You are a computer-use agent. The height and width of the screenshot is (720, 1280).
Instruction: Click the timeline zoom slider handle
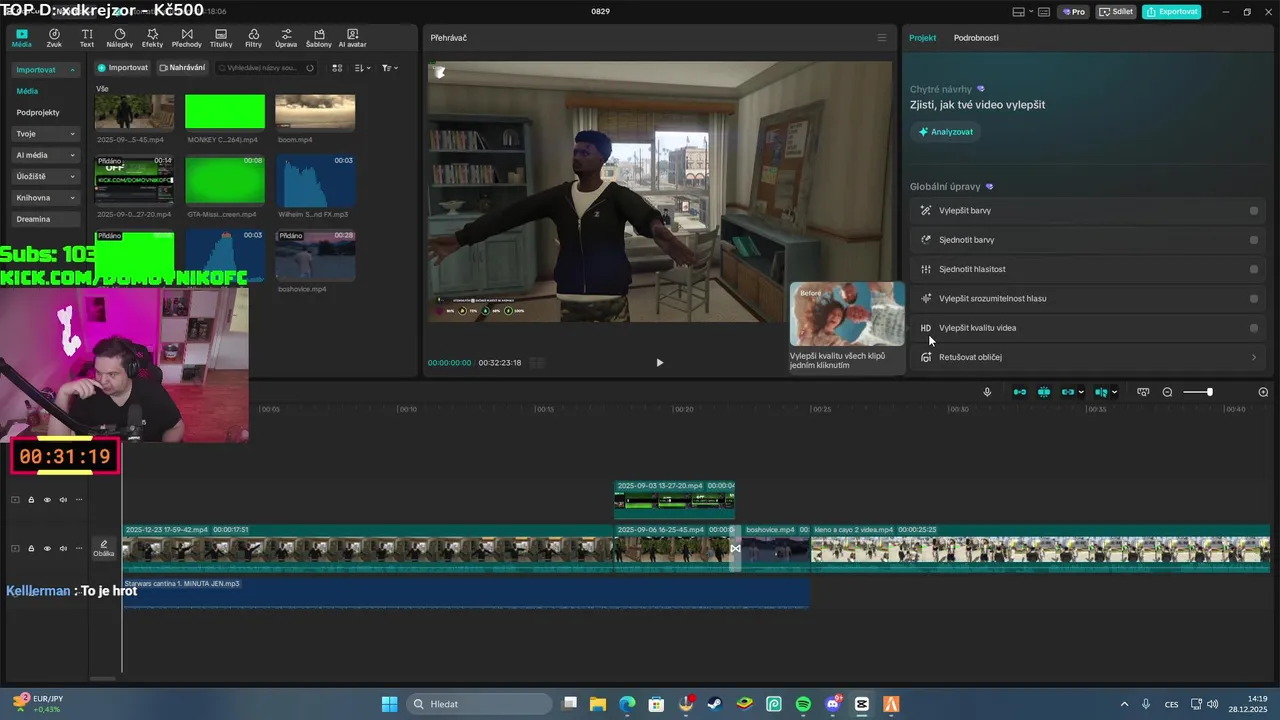pos(1209,392)
